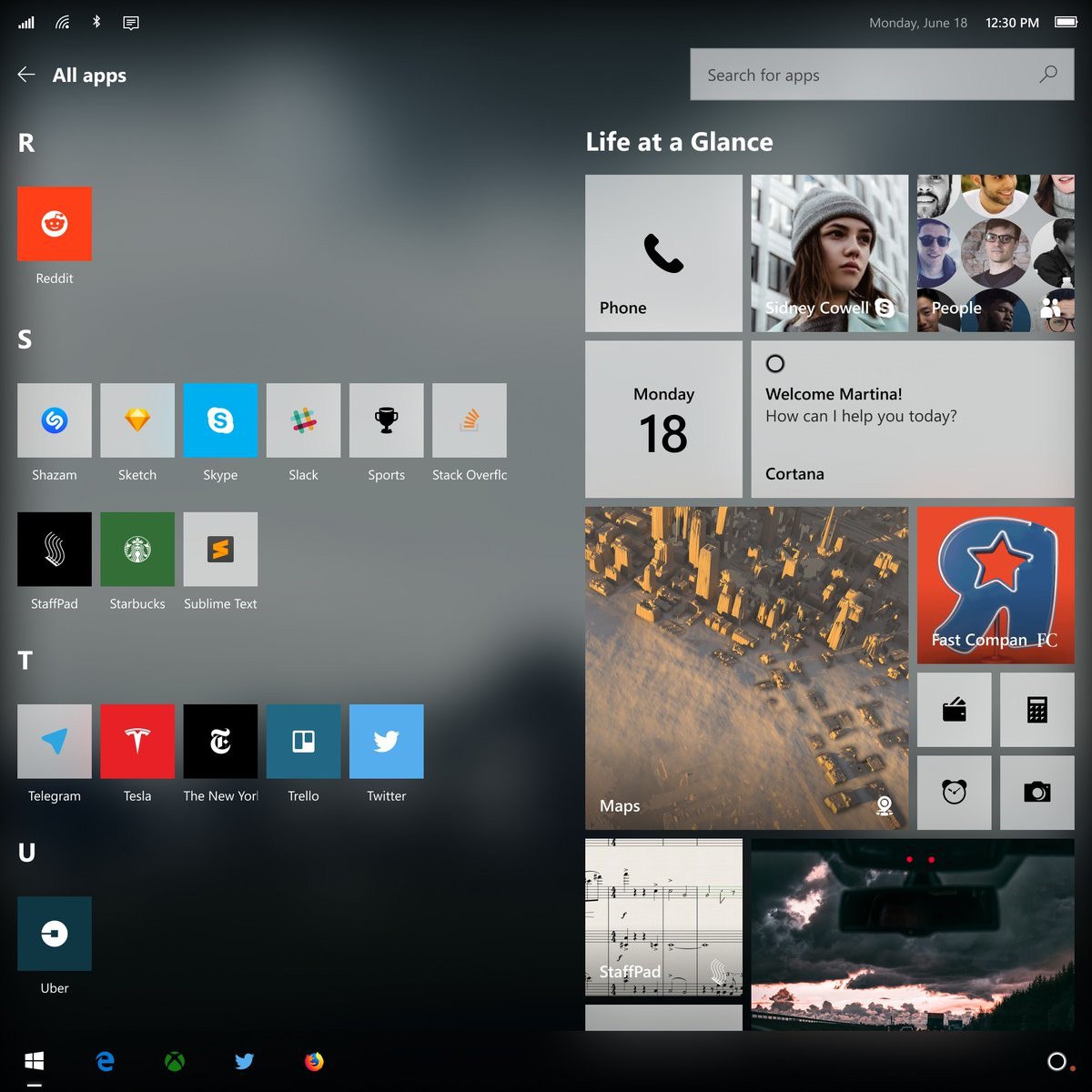Image resolution: width=1092 pixels, height=1092 pixels.
Task: Open the Cortana Welcome Martina tile
Action: [913, 419]
